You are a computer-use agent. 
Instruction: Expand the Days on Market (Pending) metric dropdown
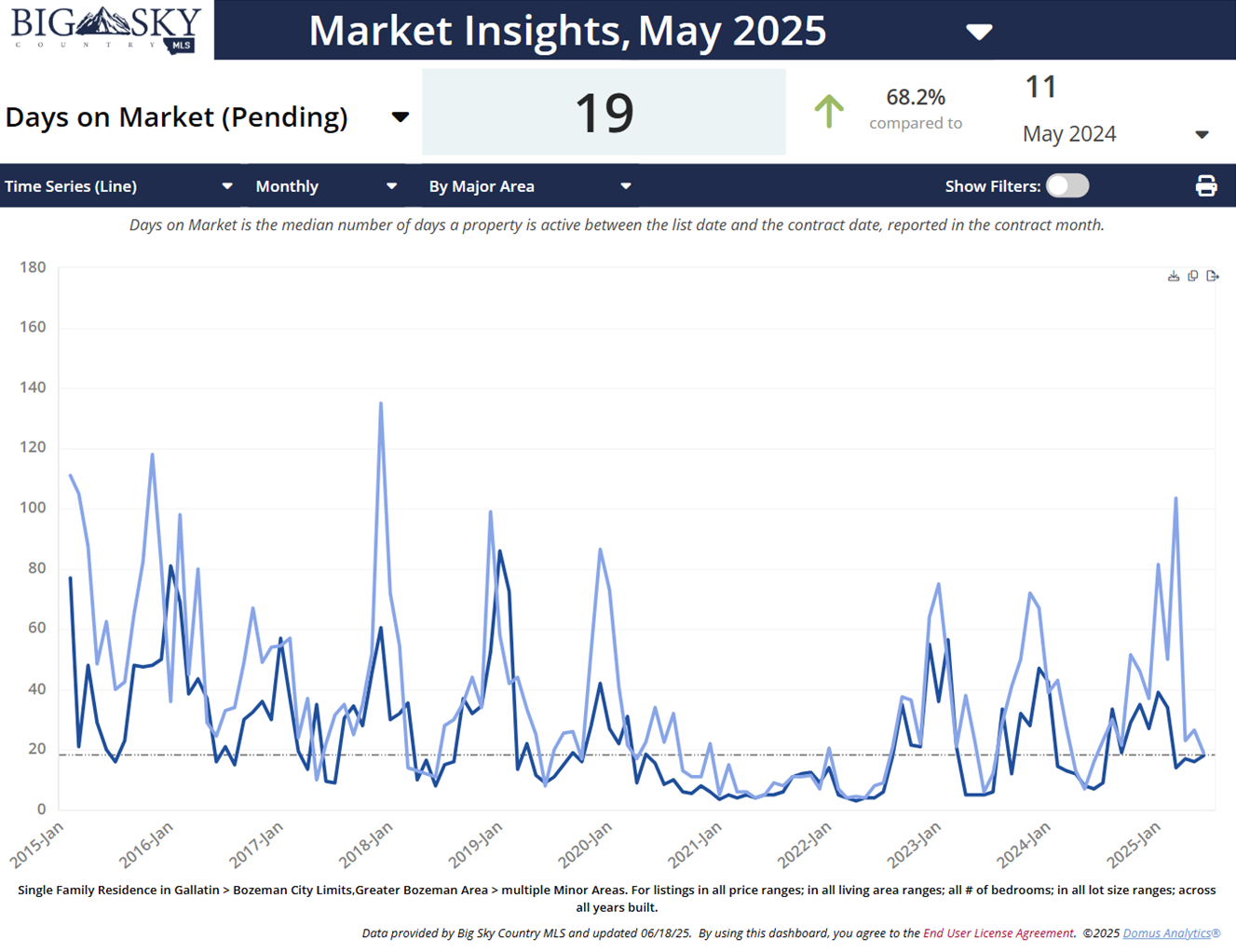point(401,117)
